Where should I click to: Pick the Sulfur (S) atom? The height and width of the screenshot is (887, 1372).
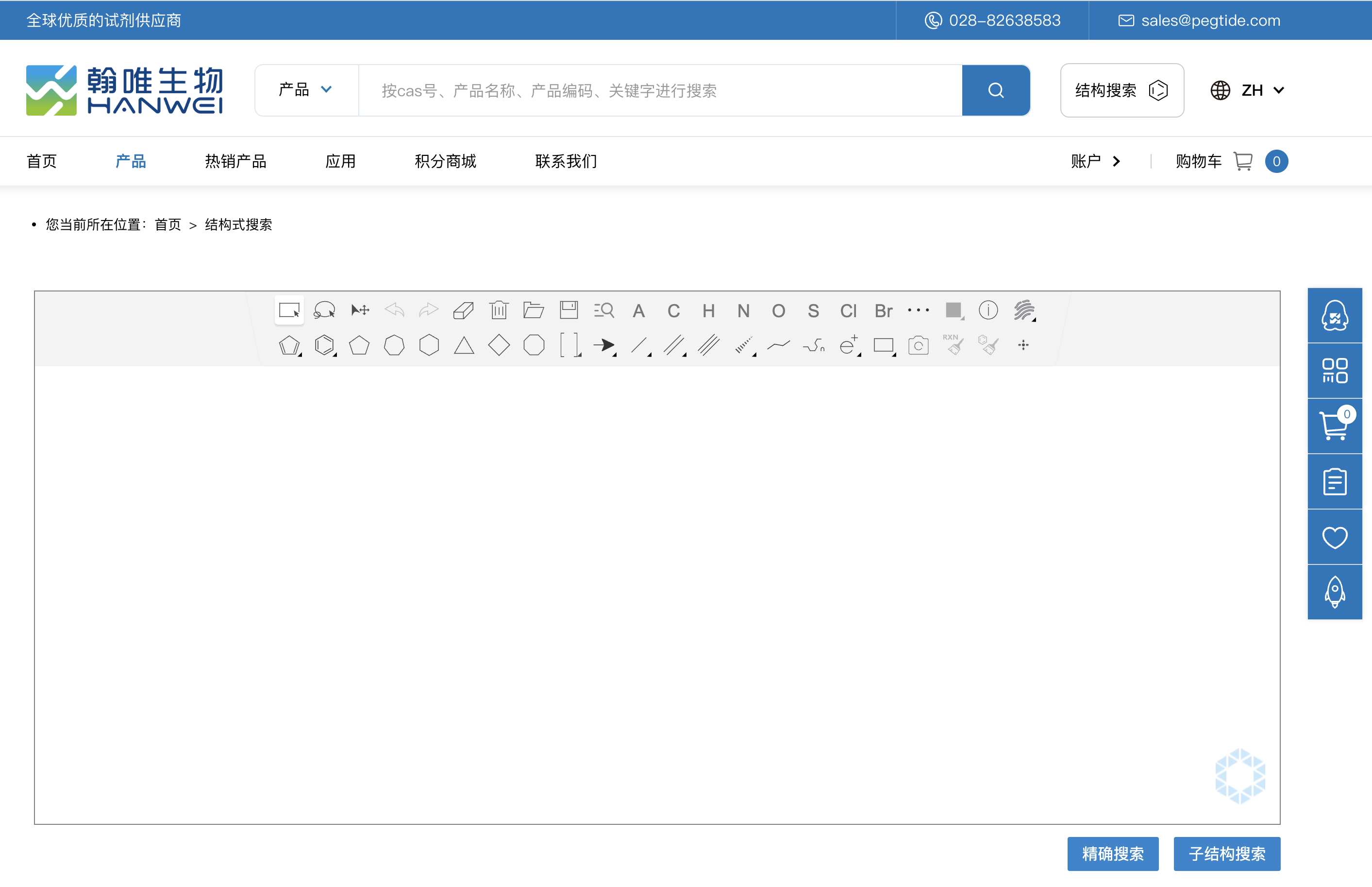click(813, 311)
